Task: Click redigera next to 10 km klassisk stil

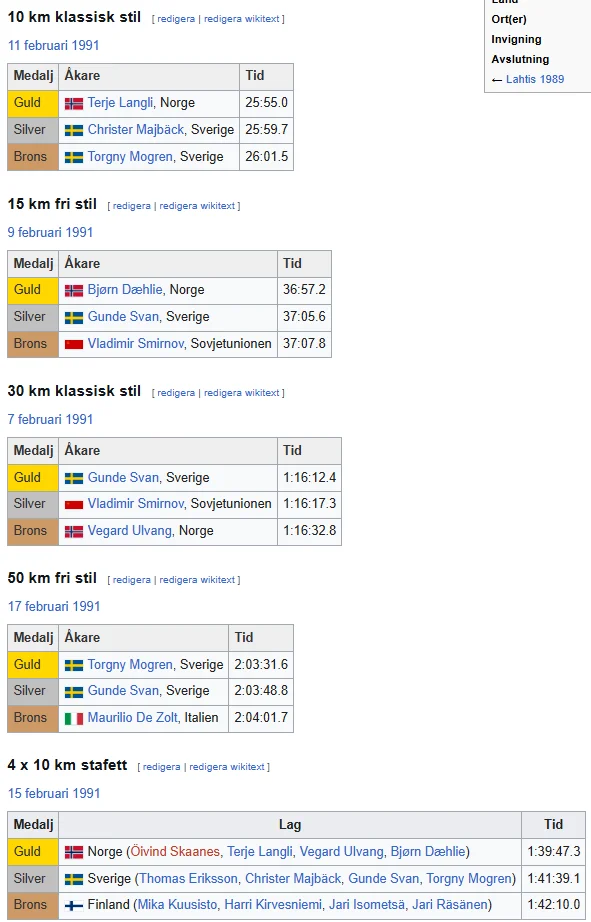Action: (176, 19)
